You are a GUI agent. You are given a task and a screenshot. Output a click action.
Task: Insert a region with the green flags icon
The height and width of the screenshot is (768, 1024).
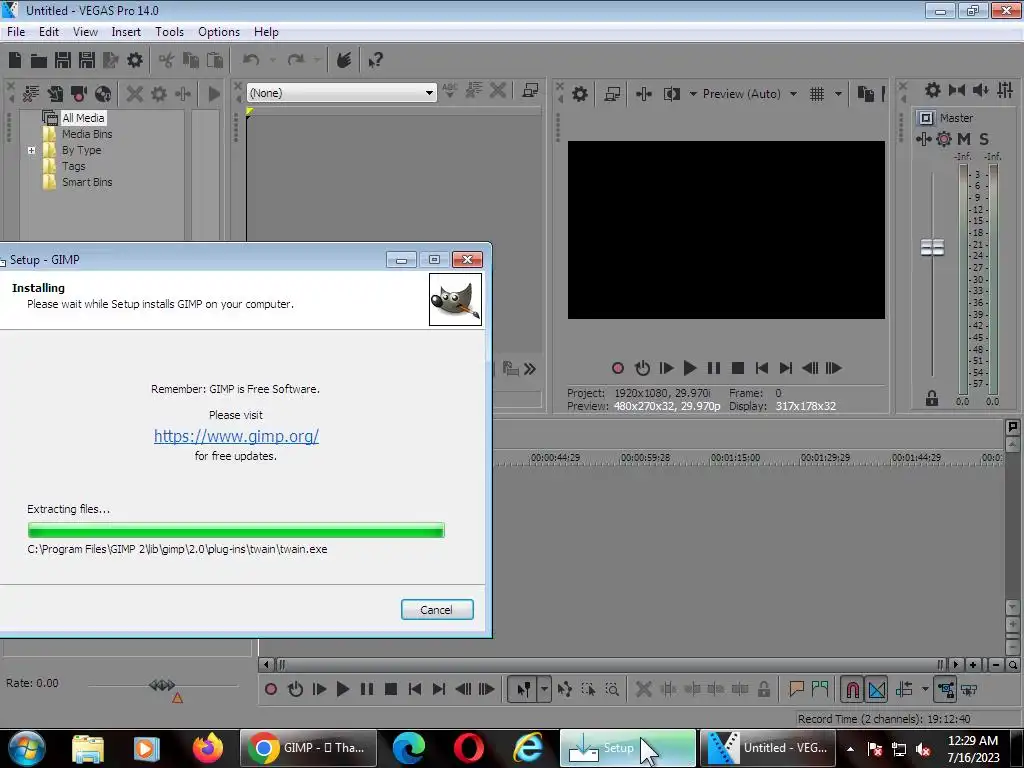(x=820, y=688)
